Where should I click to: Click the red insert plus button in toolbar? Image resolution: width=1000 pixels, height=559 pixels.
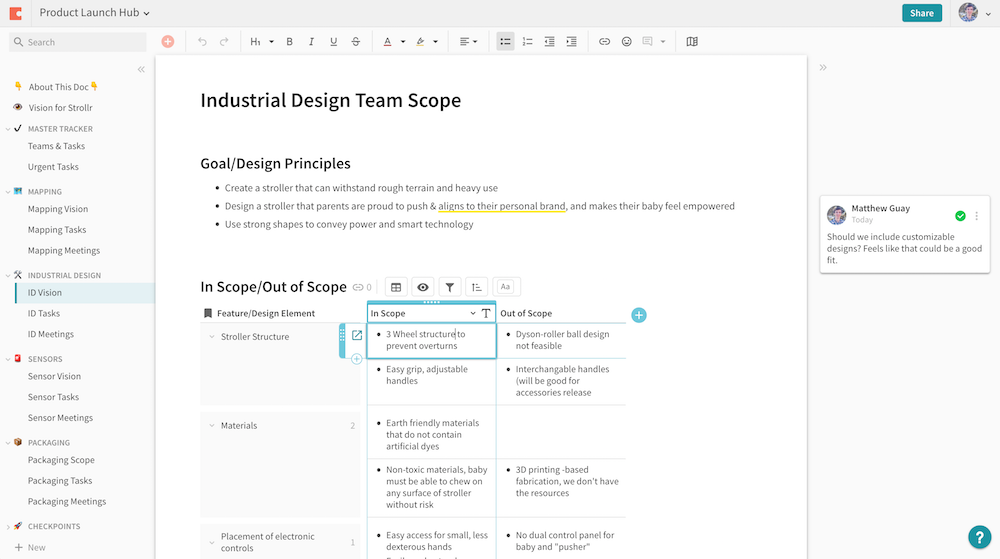tap(167, 42)
